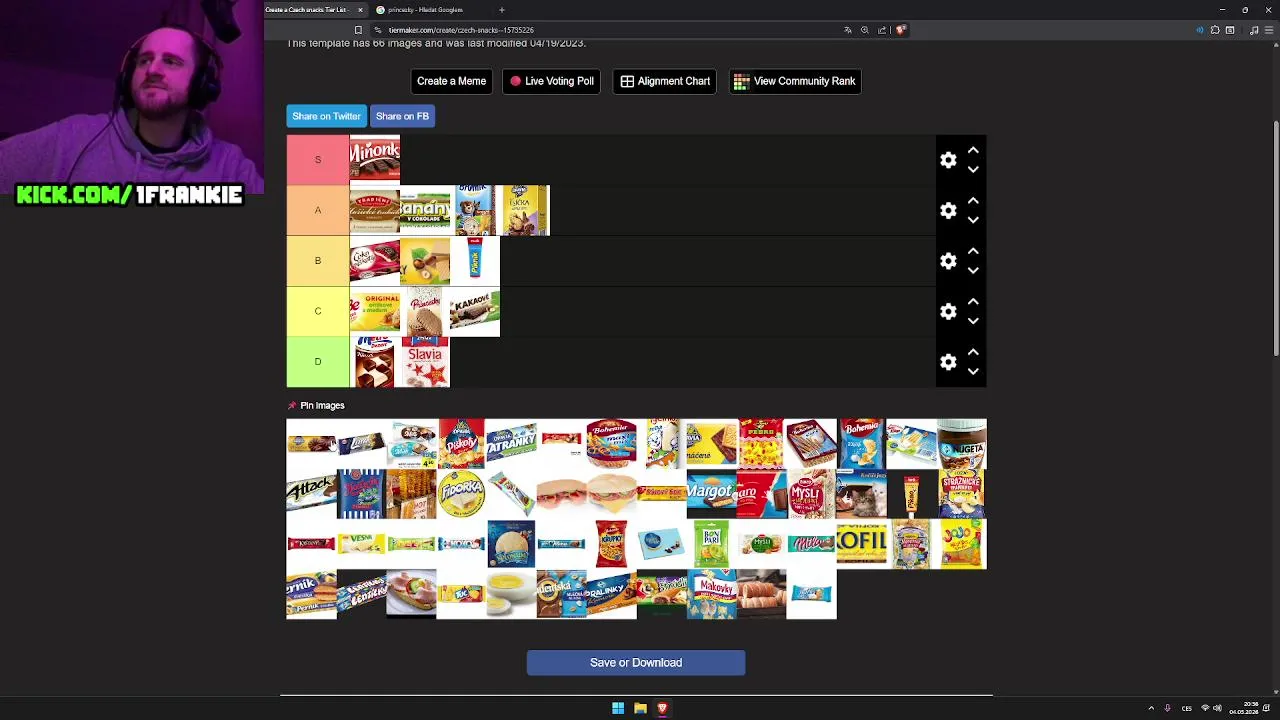The width and height of the screenshot is (1280, 720).
Task: Open settings gear for D tier row
Action: [x=948, y=362]
